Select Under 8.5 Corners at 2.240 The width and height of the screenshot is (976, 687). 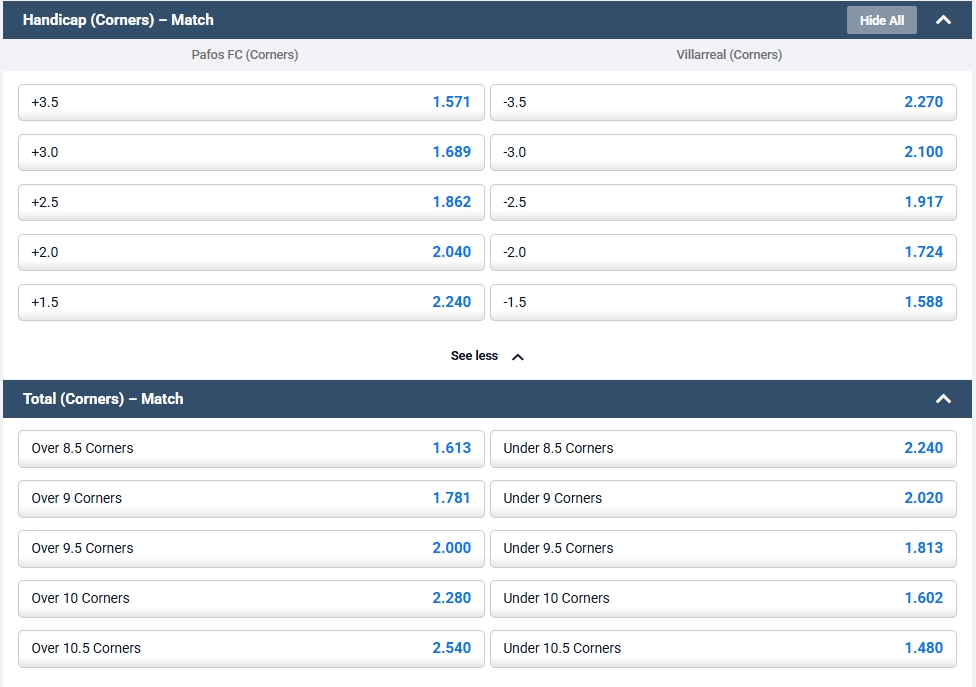tap(723, 448)
